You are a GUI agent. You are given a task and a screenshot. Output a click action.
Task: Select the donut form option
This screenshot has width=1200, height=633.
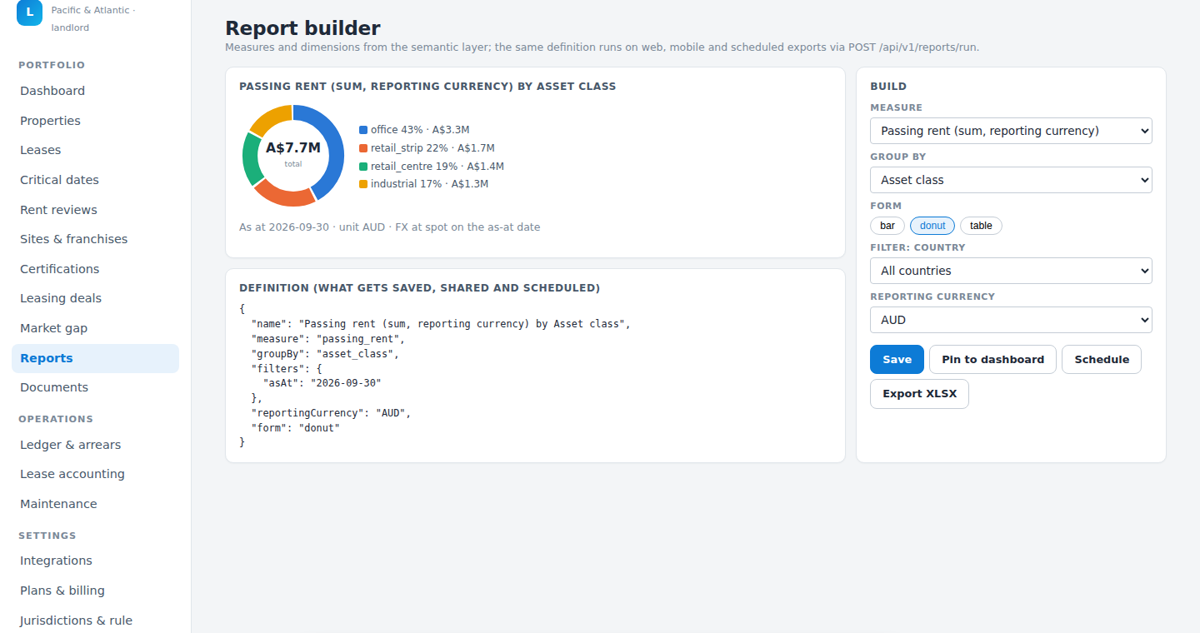tap(932, 226)
